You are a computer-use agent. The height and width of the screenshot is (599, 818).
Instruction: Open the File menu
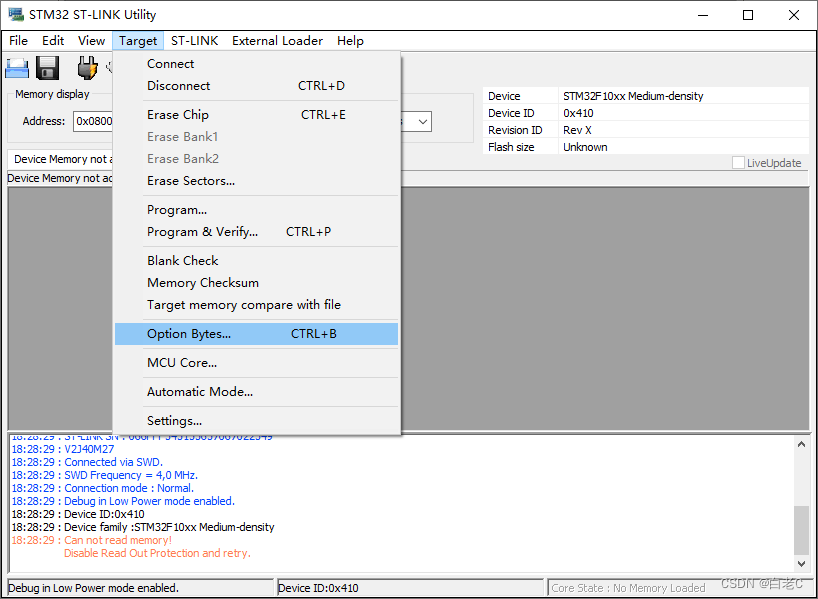[18, 41]
